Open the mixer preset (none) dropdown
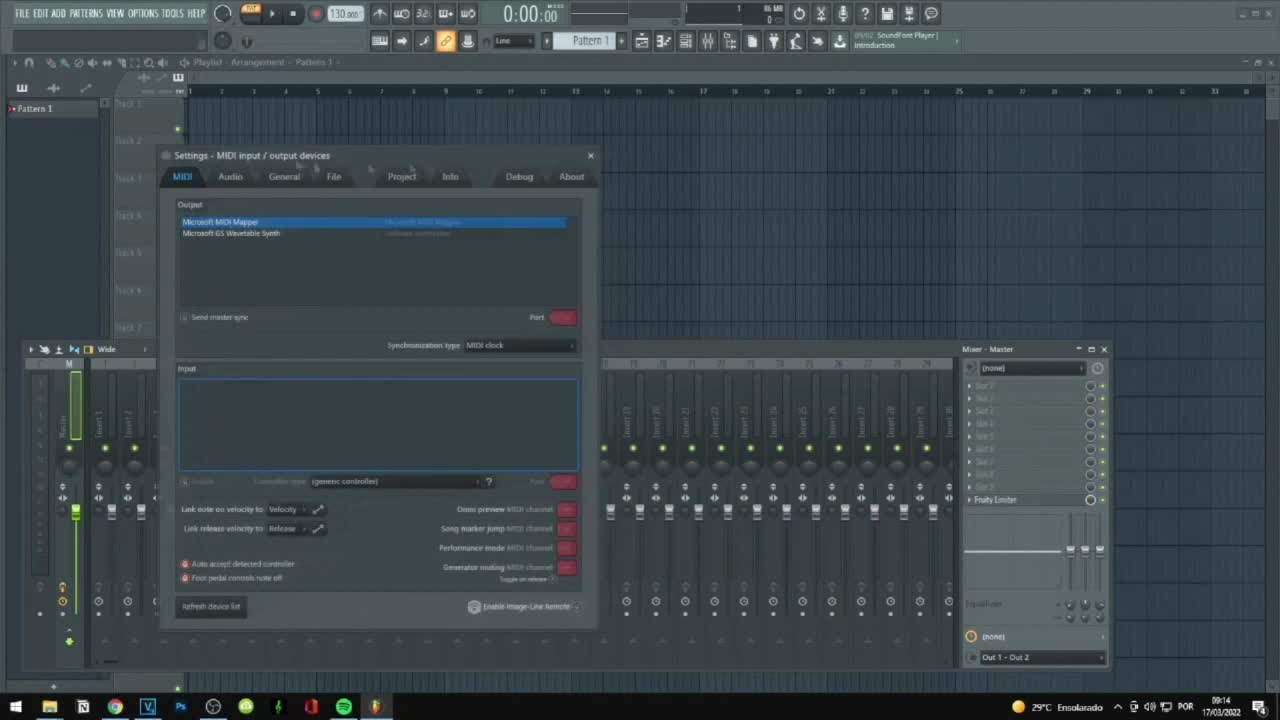The image size is (1280, 720). point(1032,368)
